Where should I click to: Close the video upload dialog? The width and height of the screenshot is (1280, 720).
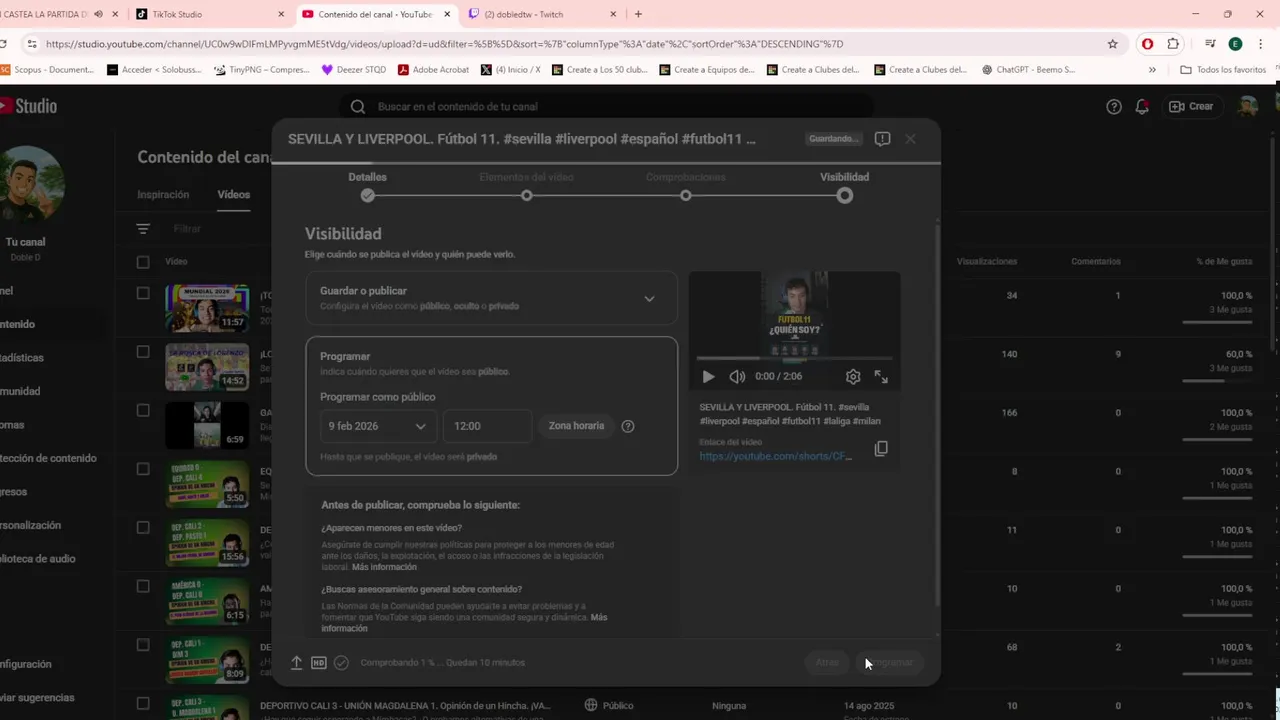(910, 139)
